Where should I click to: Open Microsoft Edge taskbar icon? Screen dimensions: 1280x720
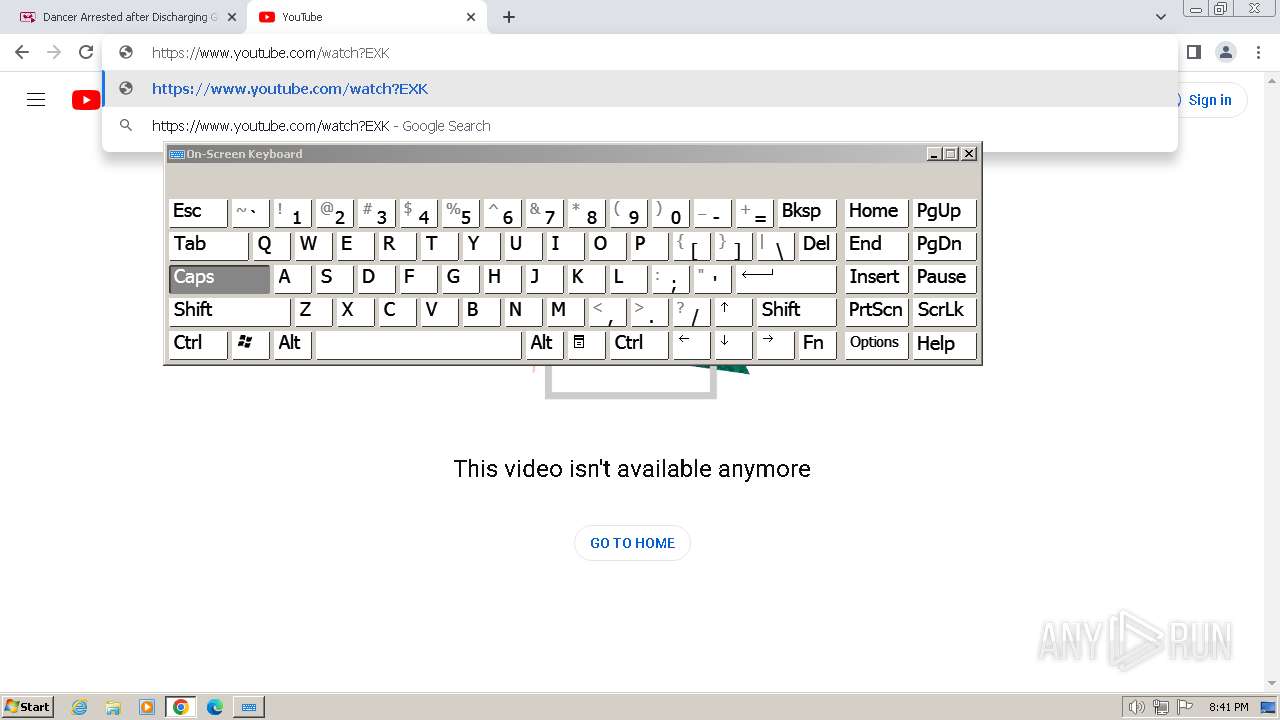coord(215,707)
